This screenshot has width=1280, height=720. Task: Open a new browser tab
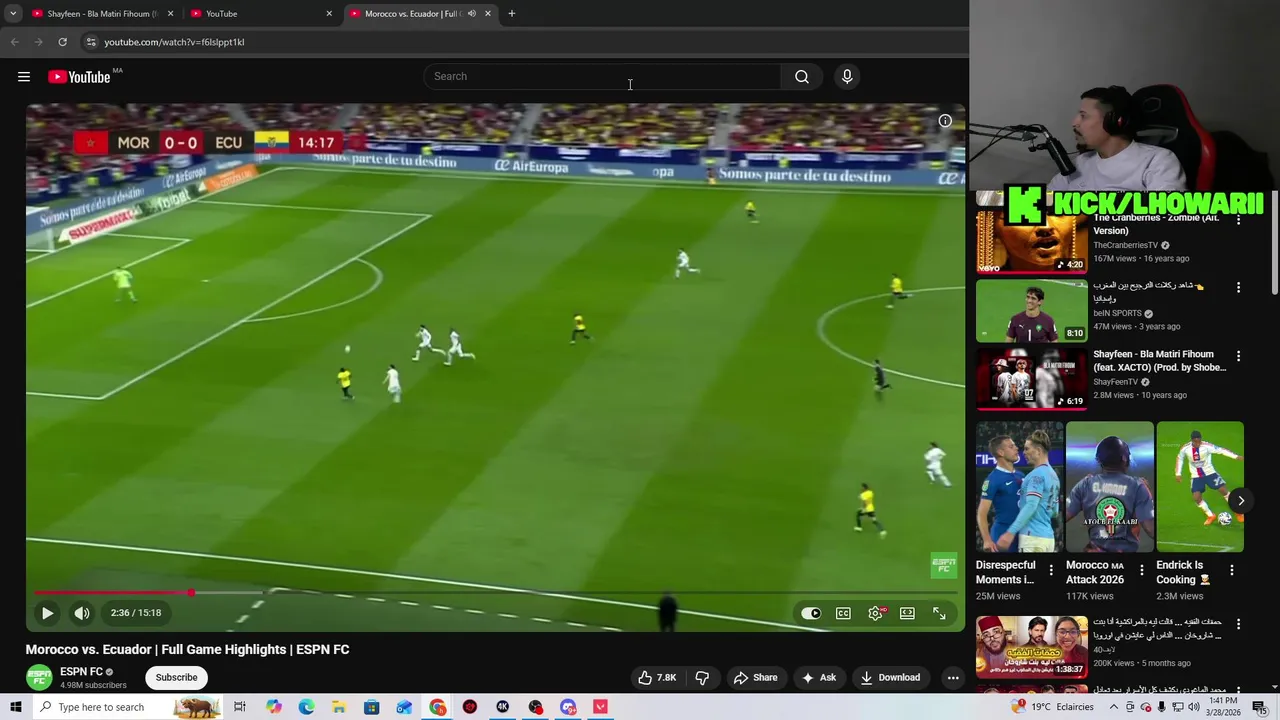(x=511, y=14)
